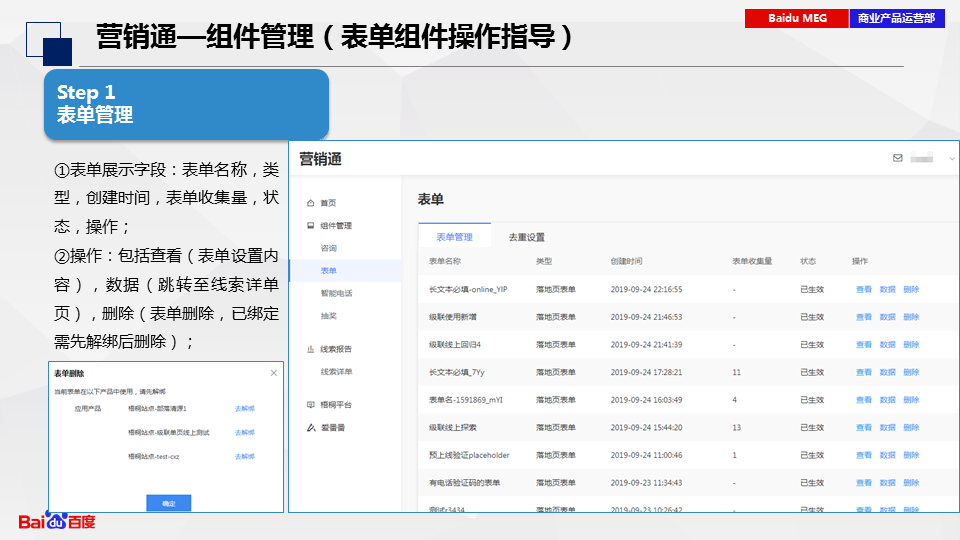Click the form name 级联线上回归4

tap(455, 345)
